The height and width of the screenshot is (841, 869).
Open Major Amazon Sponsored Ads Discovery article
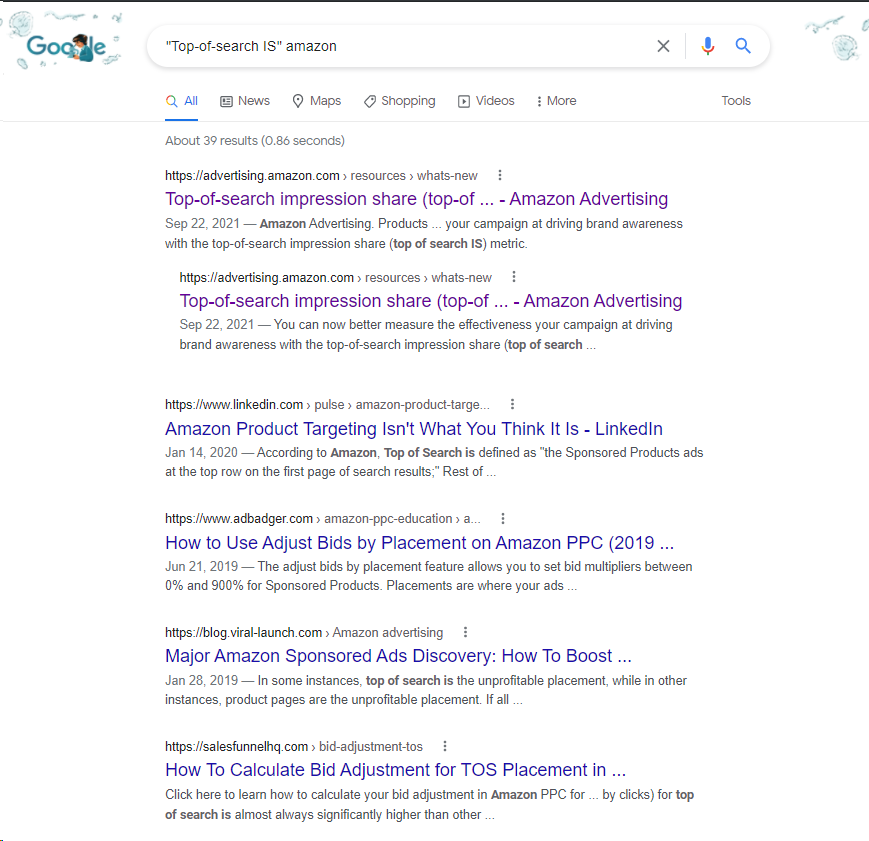point(398,656)
